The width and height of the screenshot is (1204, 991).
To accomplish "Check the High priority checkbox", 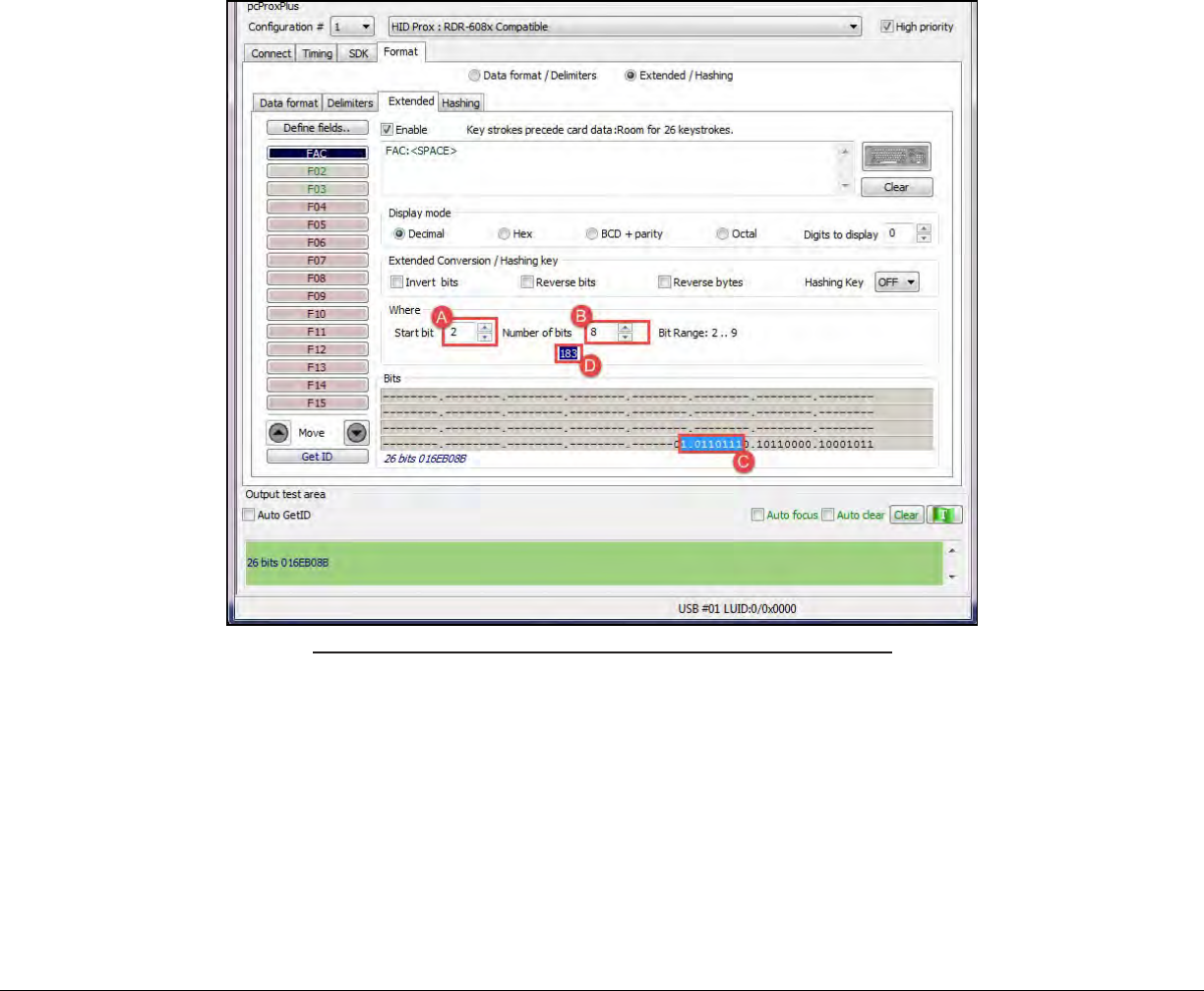I will pyautogui.click(x=886, y=27).
